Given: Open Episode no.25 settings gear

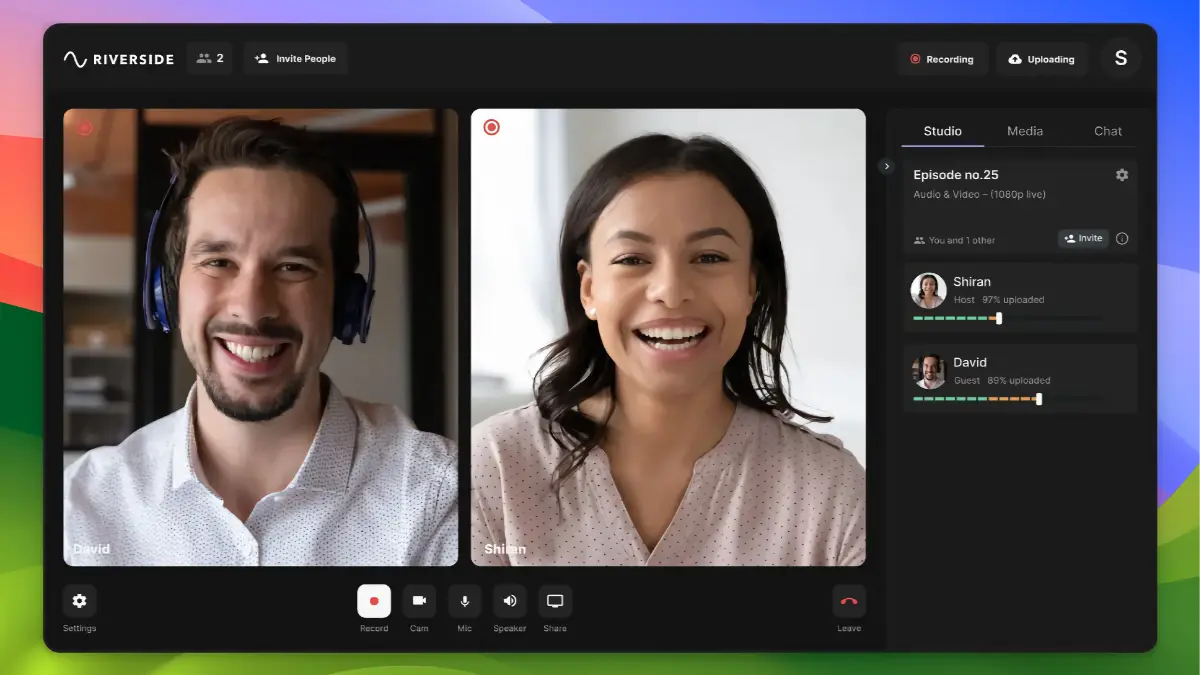Looking at the screenshot, I should [x=1122, y=175].
